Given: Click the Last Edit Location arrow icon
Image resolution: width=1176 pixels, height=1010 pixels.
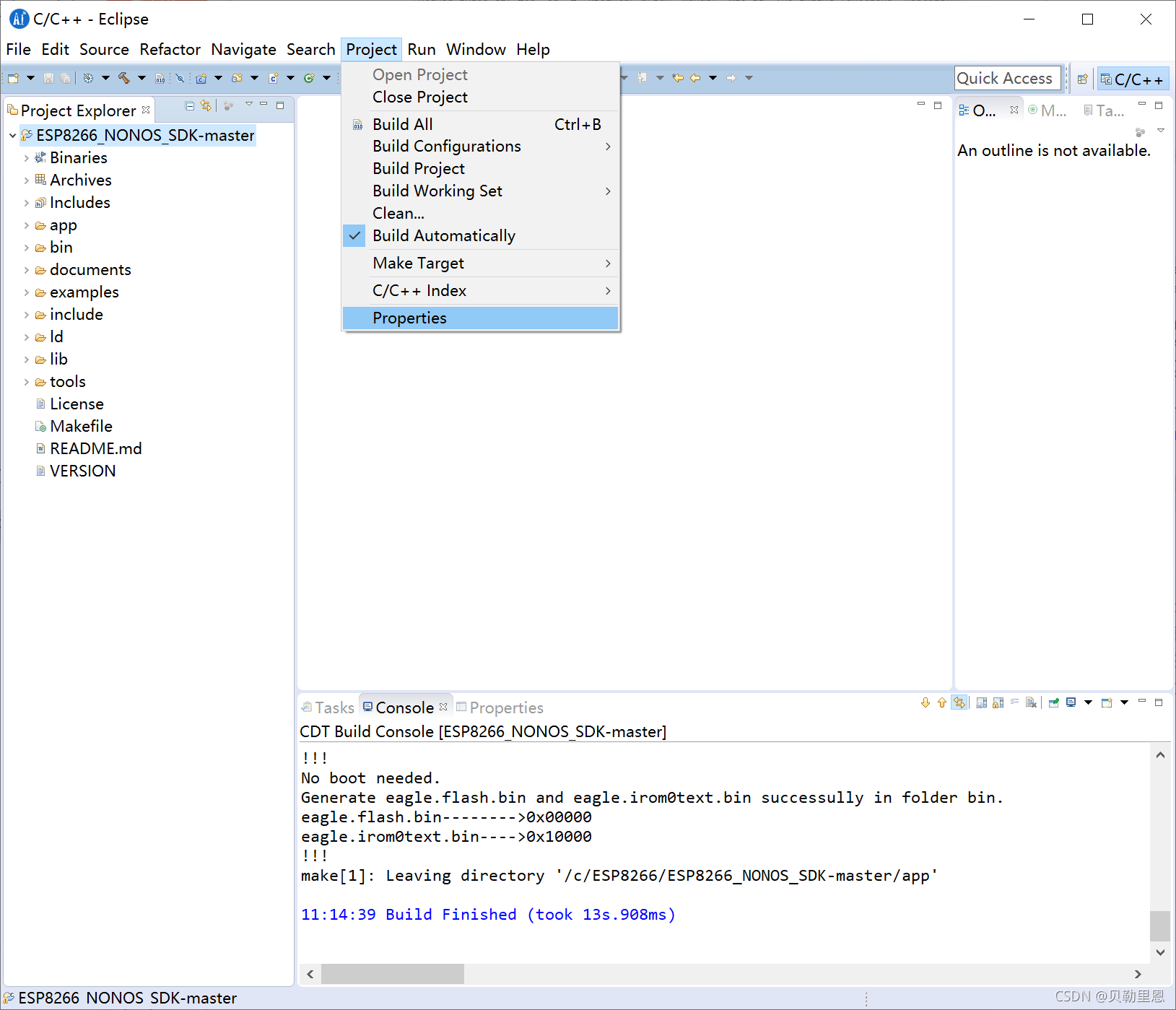Looking at the screenshot, I should [678, 78].
